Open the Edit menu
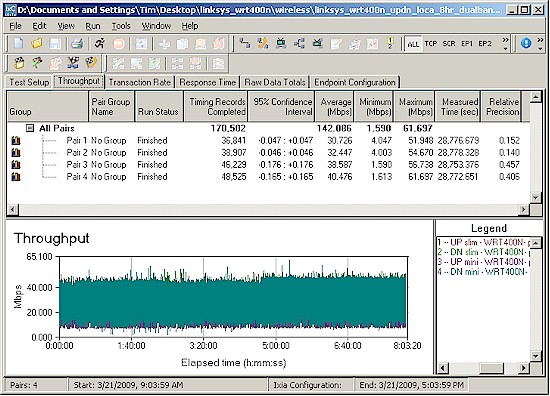 (x=39, y=26)
